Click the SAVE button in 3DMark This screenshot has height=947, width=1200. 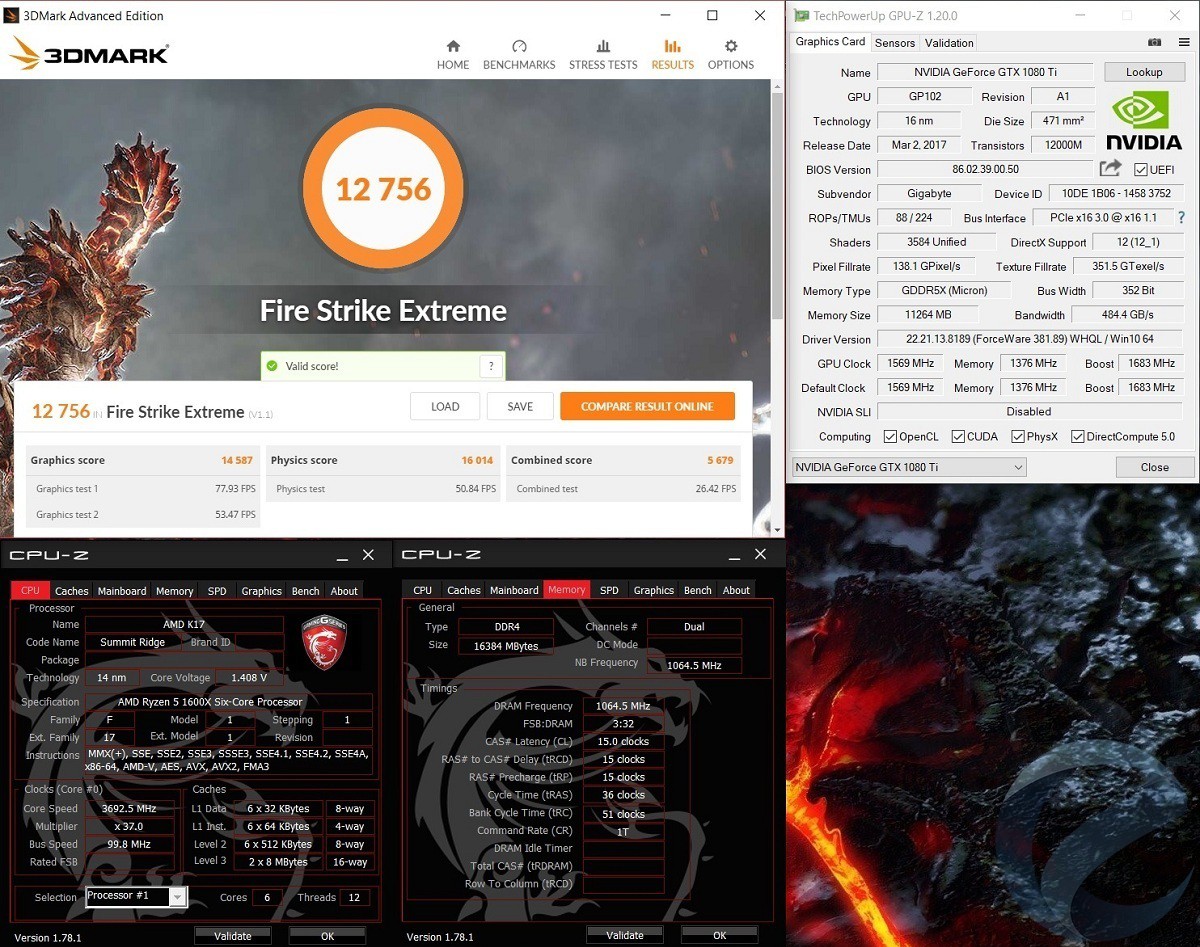[520, 406]
